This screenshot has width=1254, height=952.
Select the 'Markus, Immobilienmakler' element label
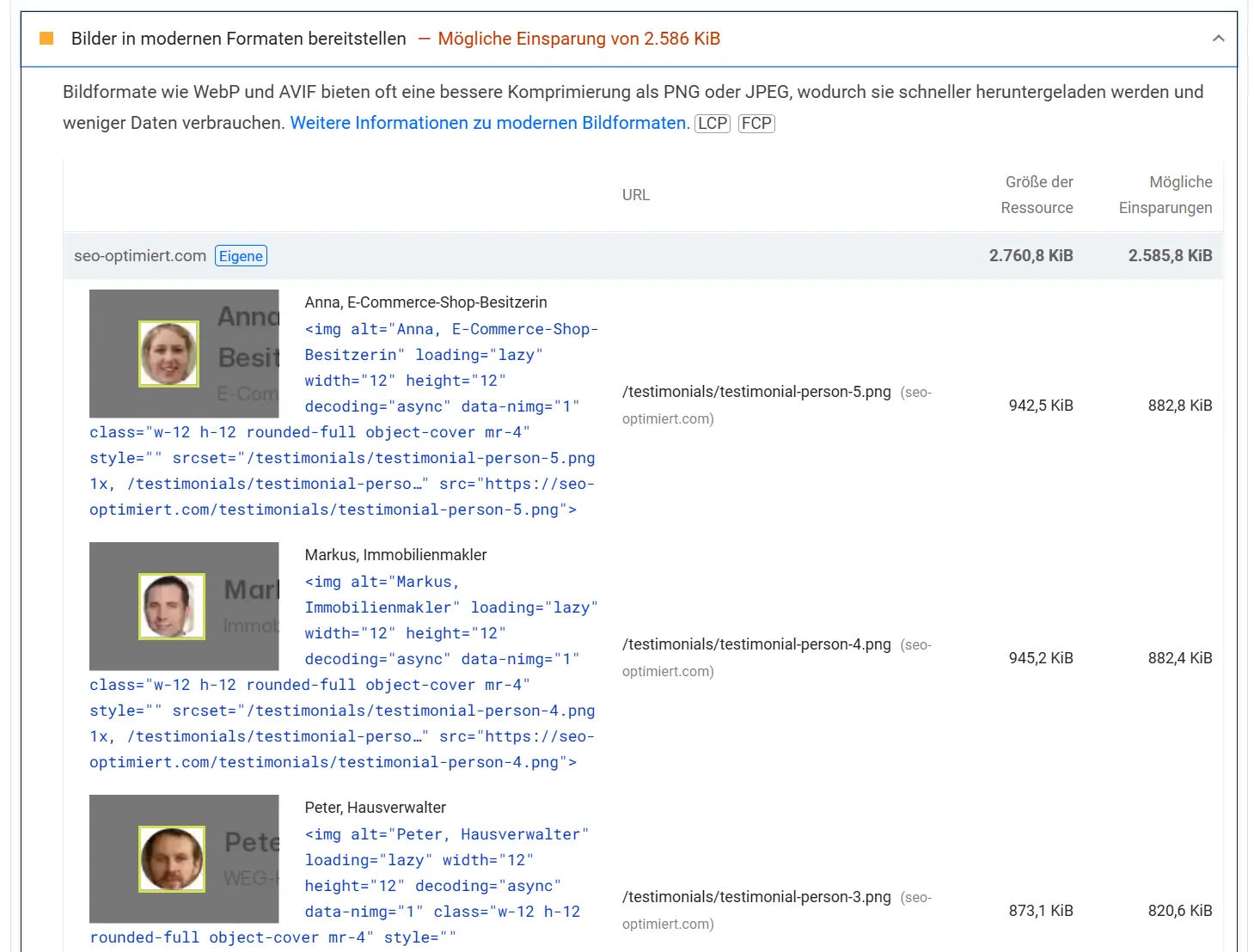(x=395, y=555)
